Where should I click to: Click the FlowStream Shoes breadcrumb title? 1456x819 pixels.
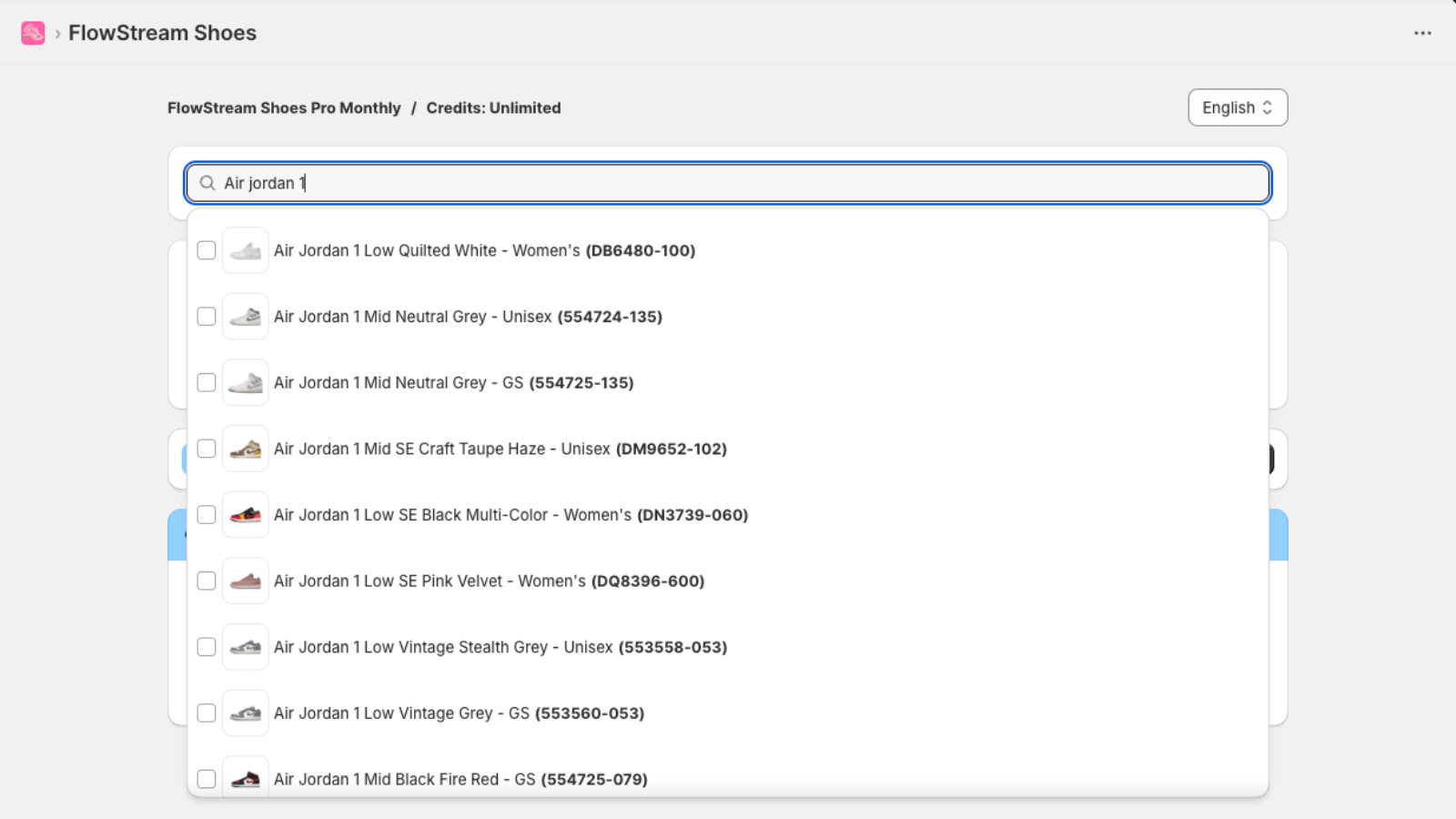[x=162, y=33]
